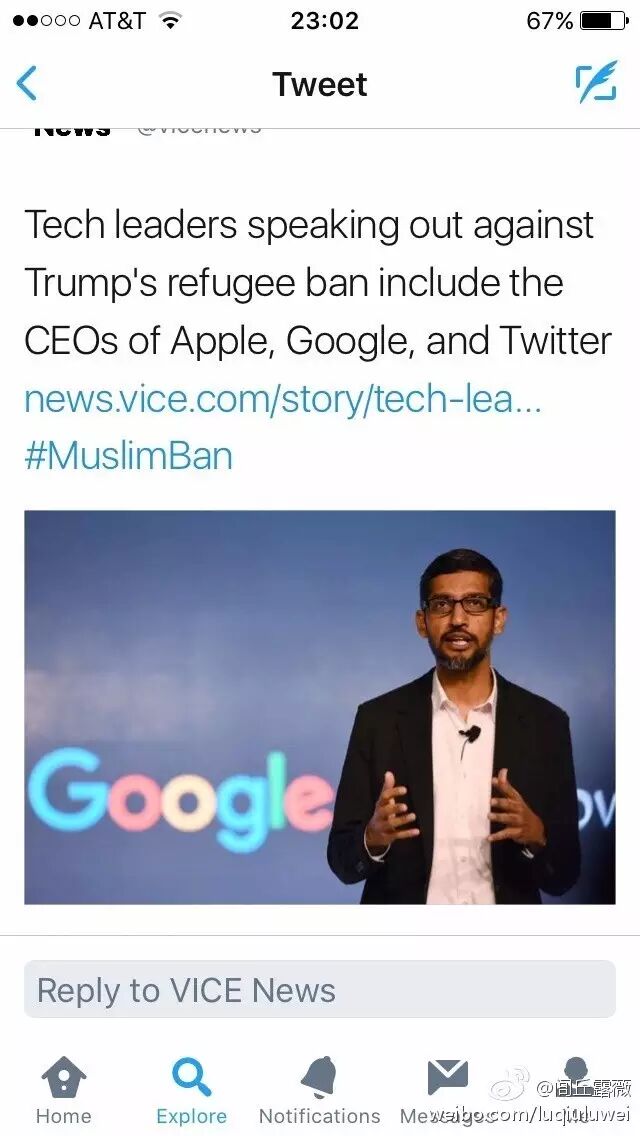Tap the back arrow icon
The image size is (640, 1136).
(27, 83)
